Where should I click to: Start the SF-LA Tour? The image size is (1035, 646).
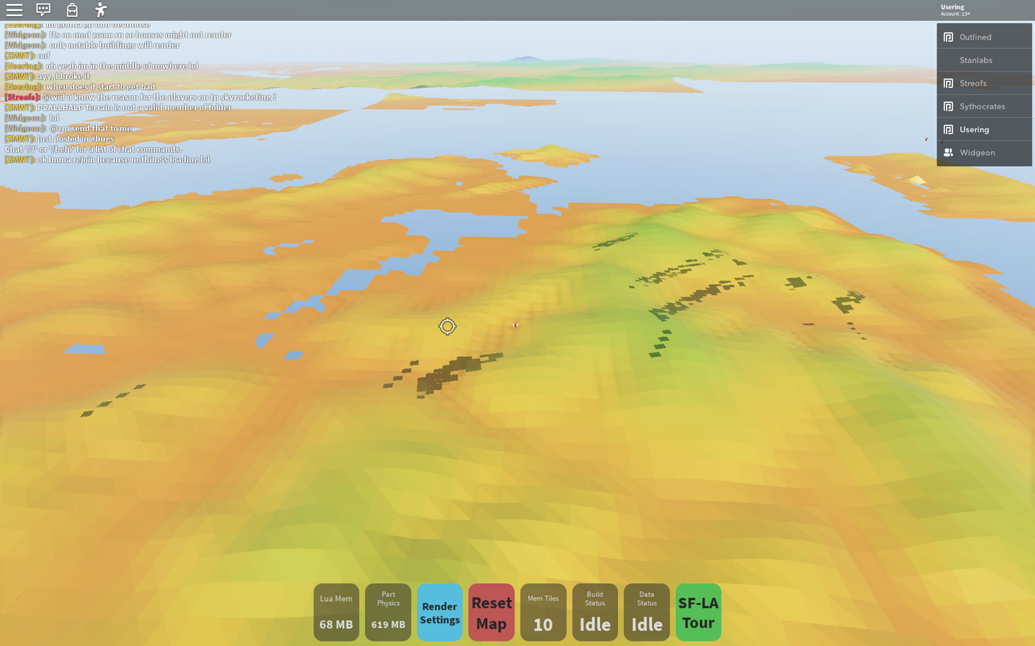[698, 612]
